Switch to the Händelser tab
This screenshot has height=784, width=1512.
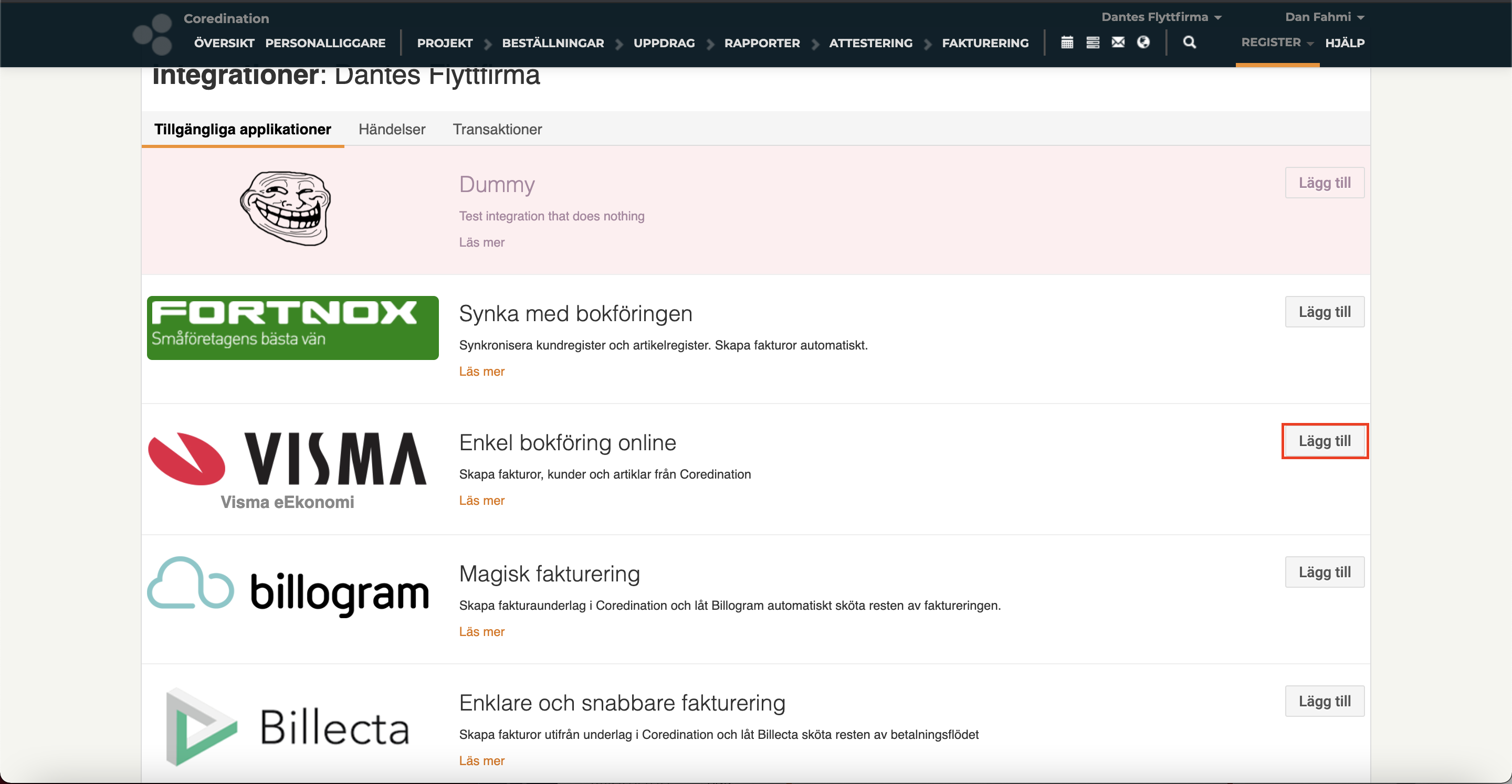point(392,129)
